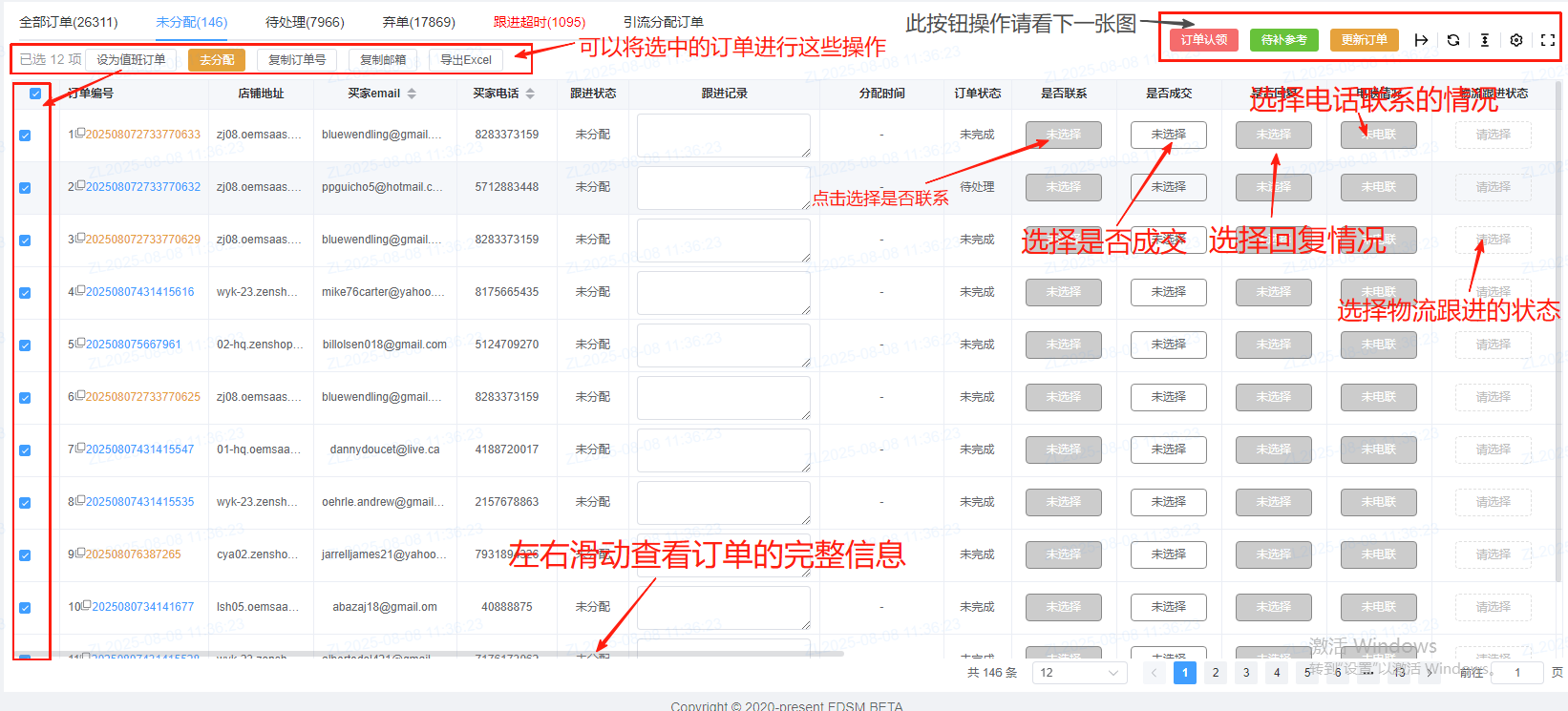Click the 跟进记录 text box in row 4
Image resolution: width=1568 pixels, height=711 pixels.
pyautogui.click(x=723, y=293)
